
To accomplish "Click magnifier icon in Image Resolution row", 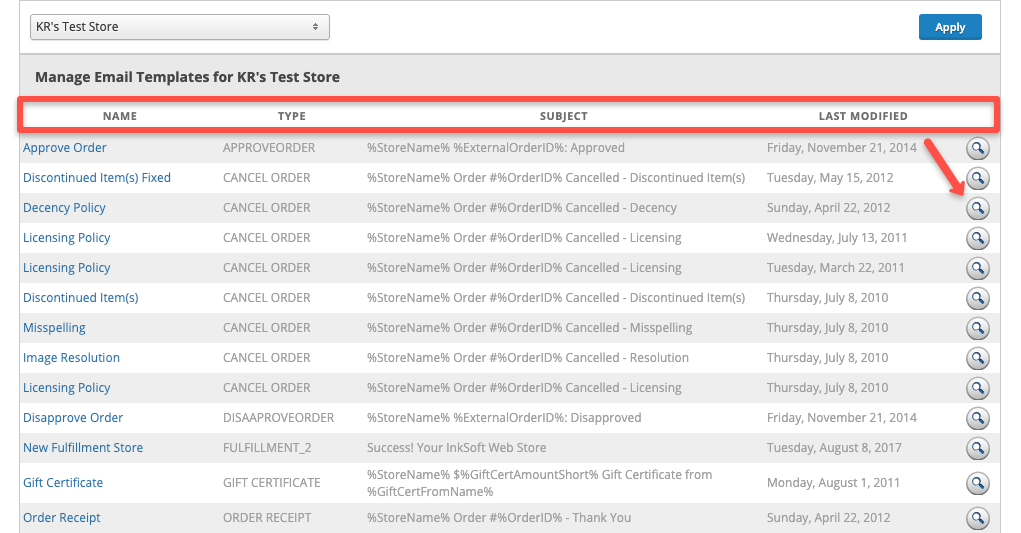I will [977, 359].
